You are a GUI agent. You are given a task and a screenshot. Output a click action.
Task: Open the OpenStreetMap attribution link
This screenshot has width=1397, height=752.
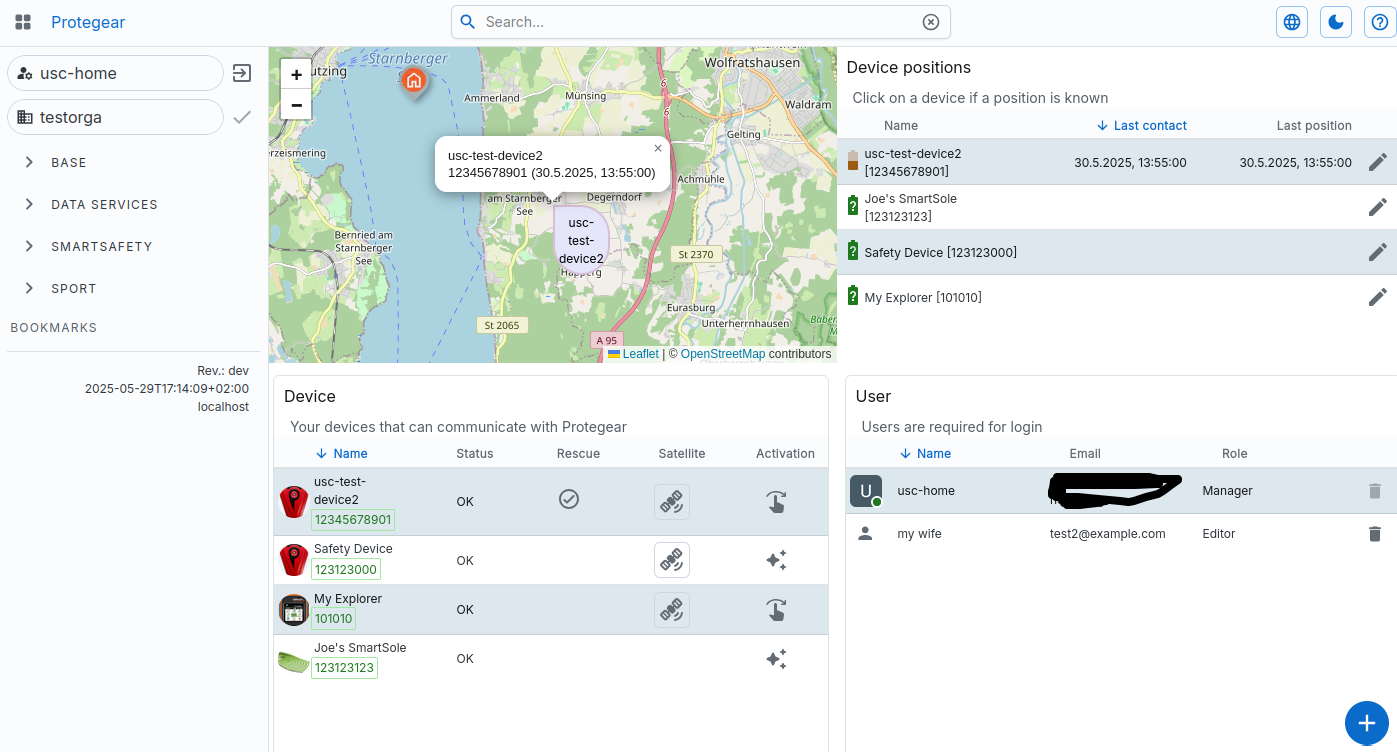click(x=722, y=354)
